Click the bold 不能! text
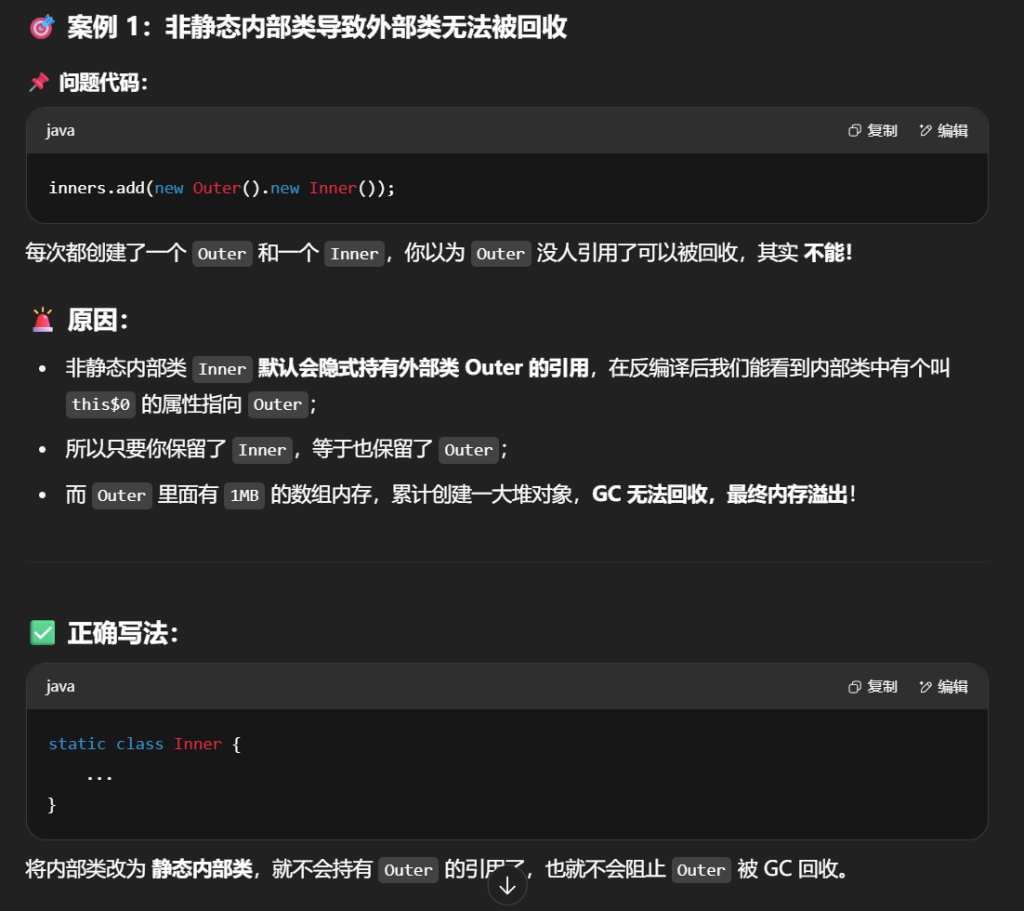 click(827, 253)
